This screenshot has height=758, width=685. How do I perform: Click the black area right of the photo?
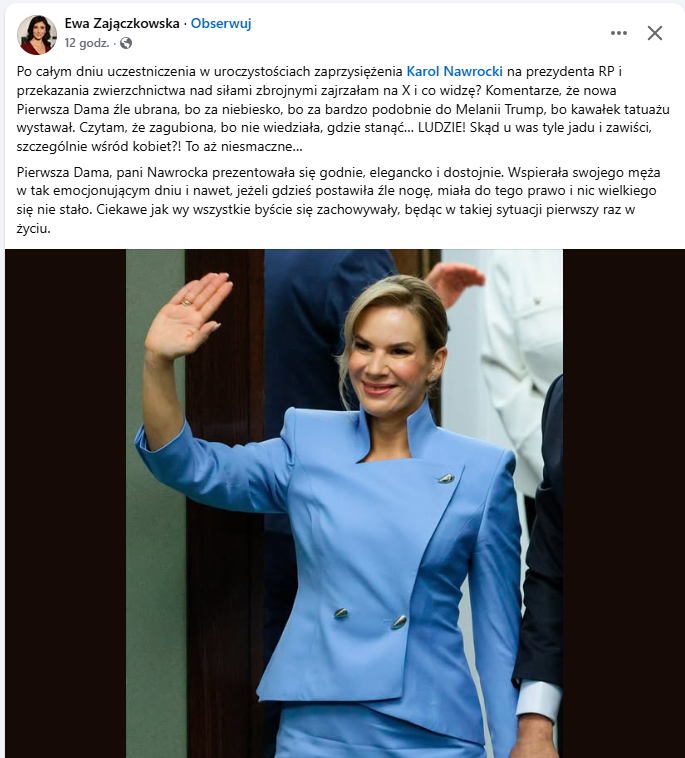(623, 503)
